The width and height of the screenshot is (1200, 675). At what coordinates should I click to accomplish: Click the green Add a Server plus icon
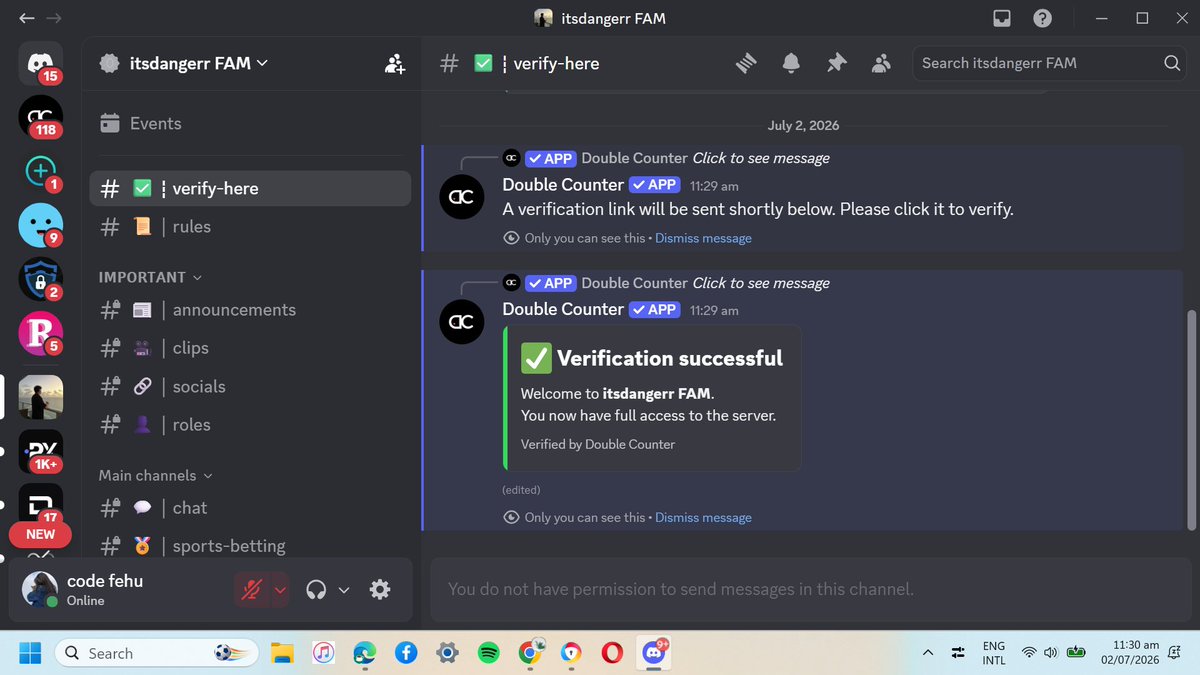click(40, 171)
